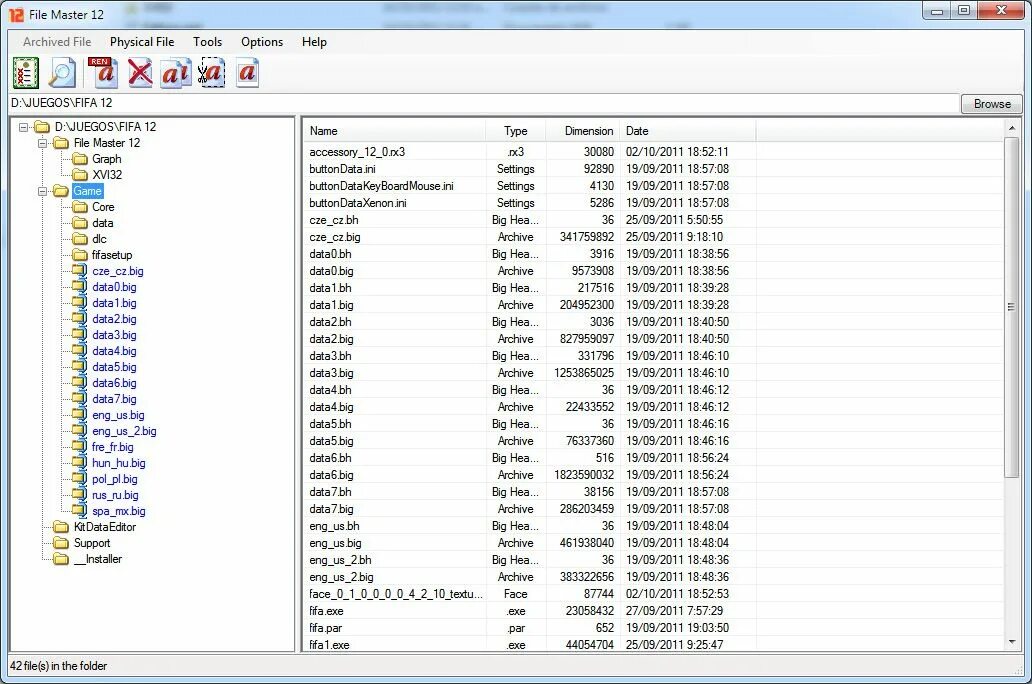The image size is (1032, 684).
Task: Collapse the File Master 12 tree node
Action: 43,143
